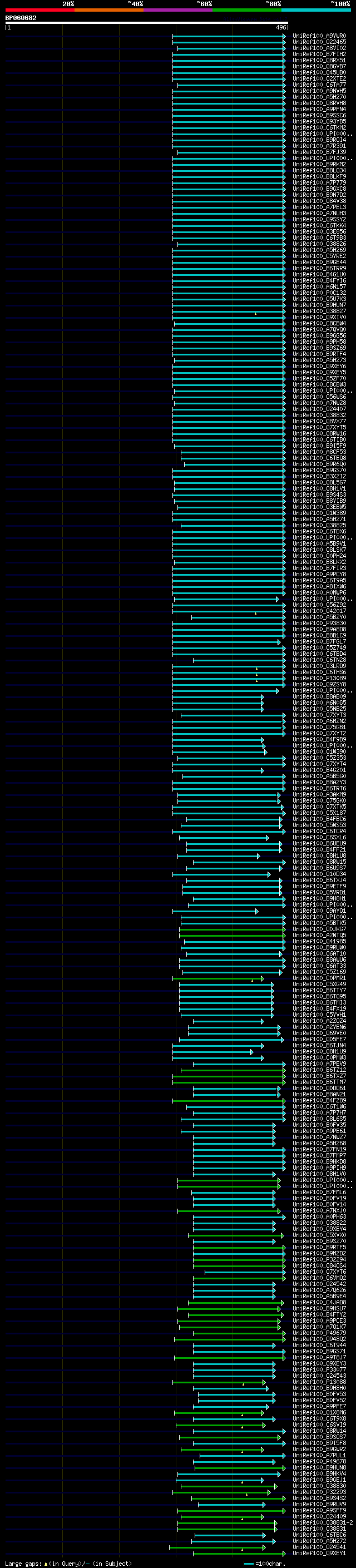Image resolution: width=356 pixels, height=1568 pixels.
Task: Click the hit label UniRef100_C6TKK4
Action: pos(319,225)
